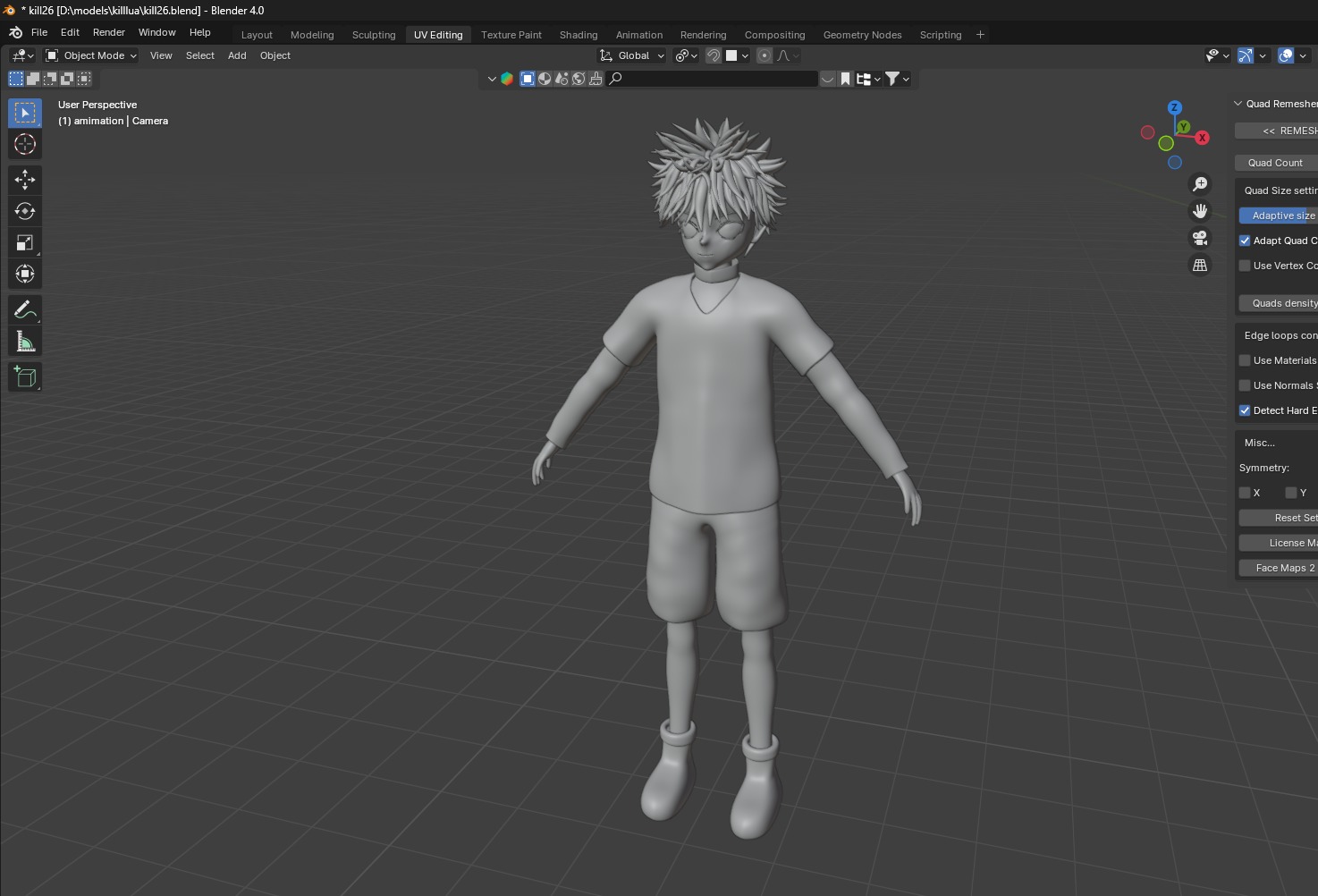This screenshot has width=1318, height=896.
Task: Choose the Intersect Selection mode icon
Action: click(84, 79)
